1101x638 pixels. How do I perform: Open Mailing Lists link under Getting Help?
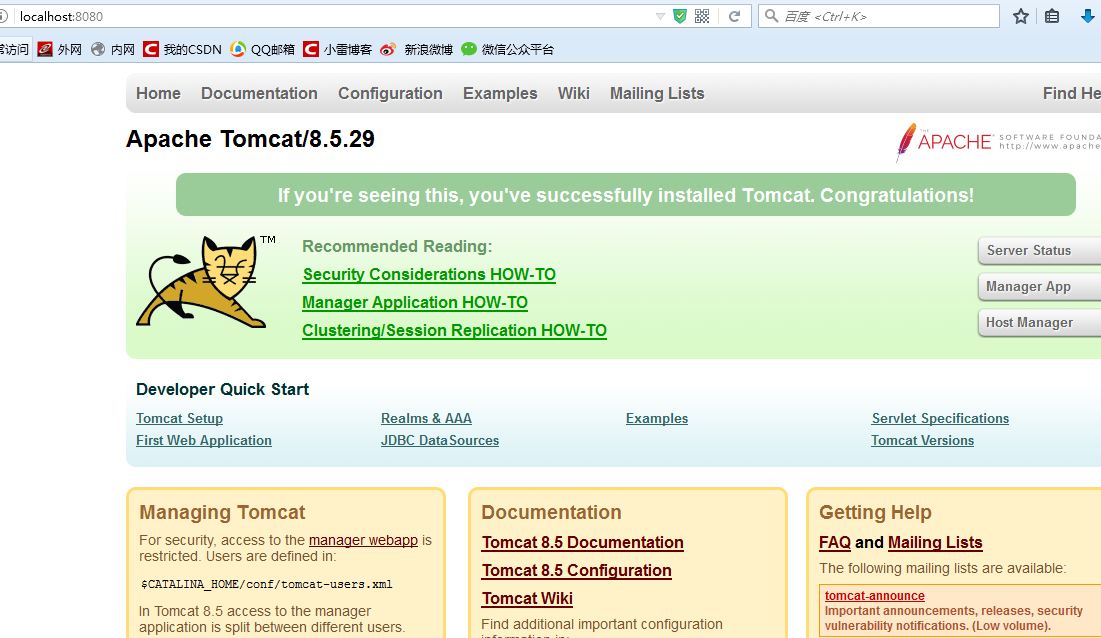coord(935,543)
